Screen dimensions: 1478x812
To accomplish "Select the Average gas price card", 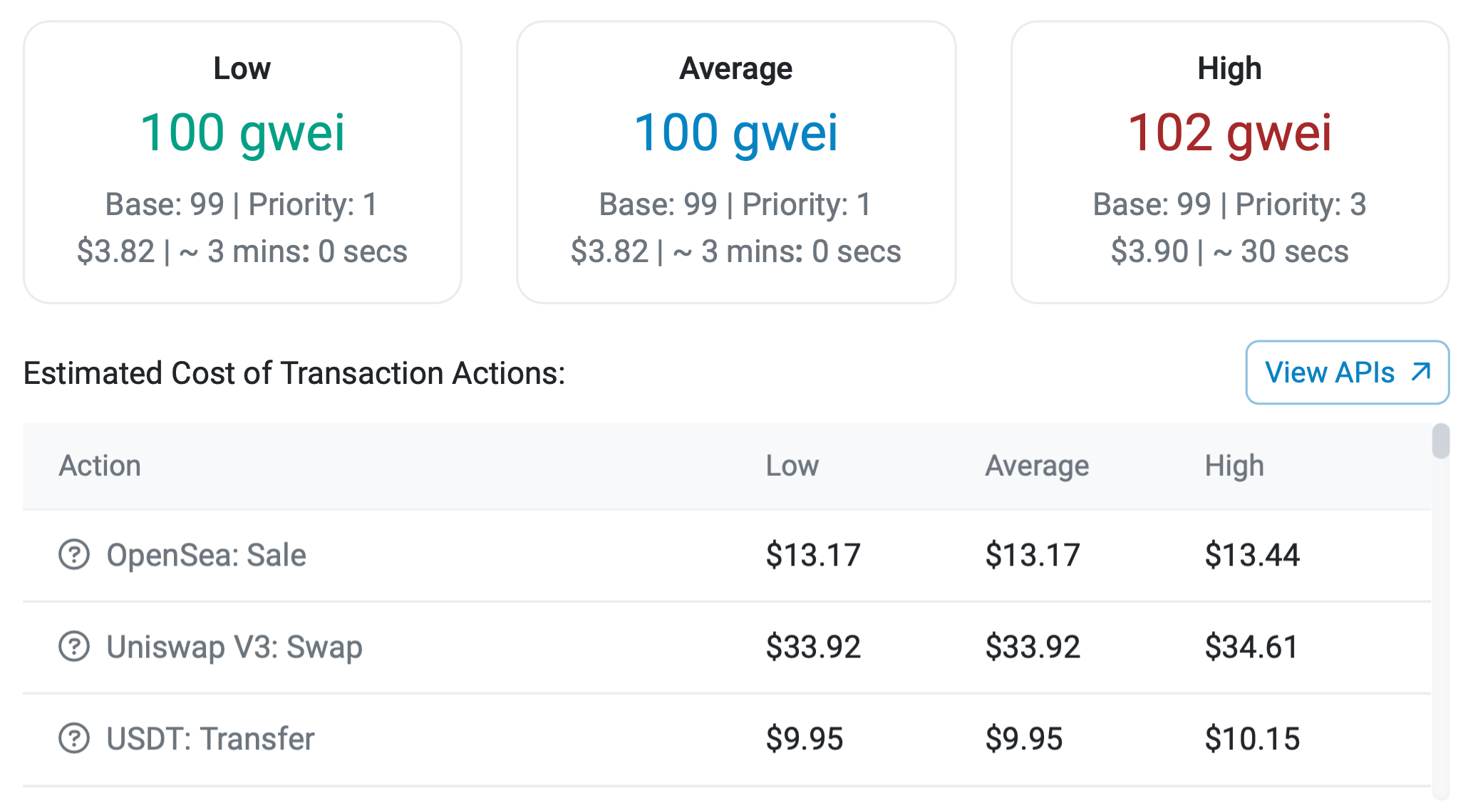I will pos(735,162).
